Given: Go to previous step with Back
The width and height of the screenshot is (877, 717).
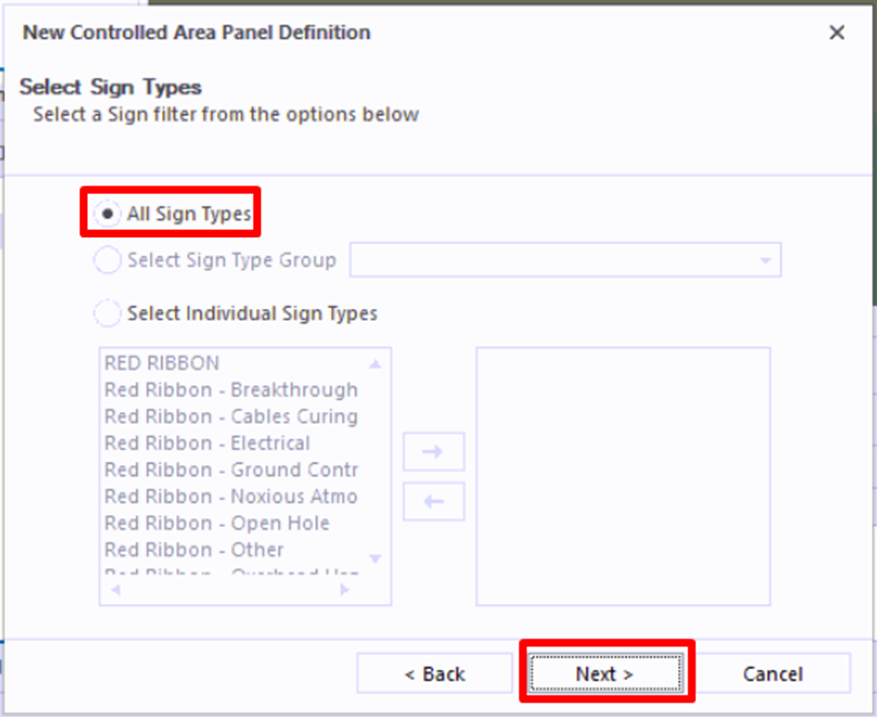Looking at the screenshot, I should click(x=434, y=674).
